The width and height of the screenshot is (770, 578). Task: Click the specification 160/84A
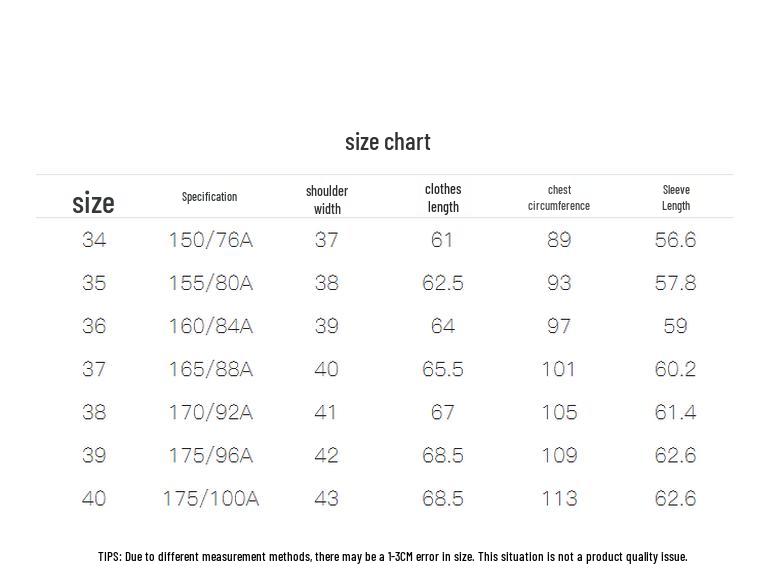coord(211,326)
